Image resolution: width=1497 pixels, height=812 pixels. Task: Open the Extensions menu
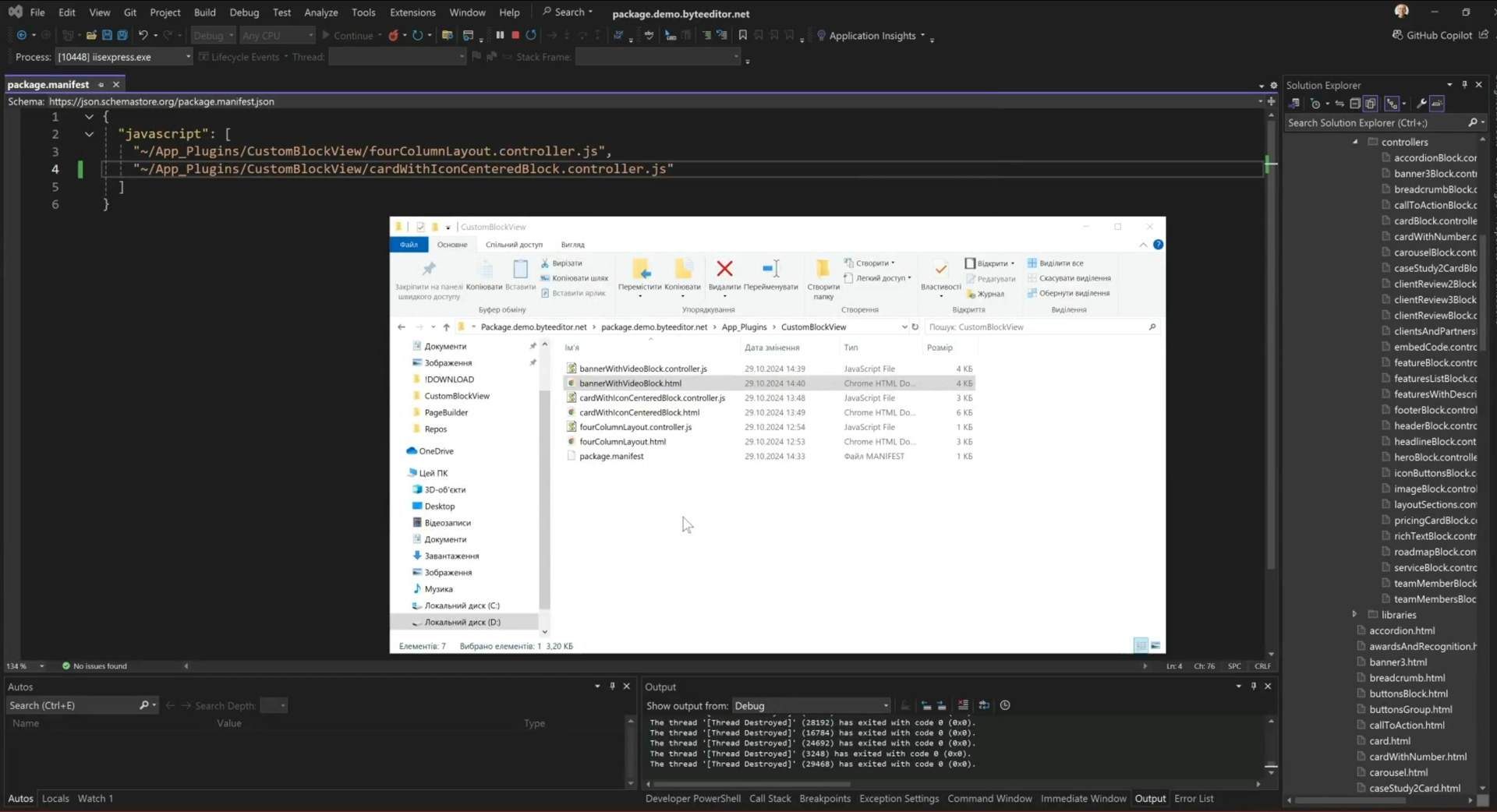pos(412,12)
